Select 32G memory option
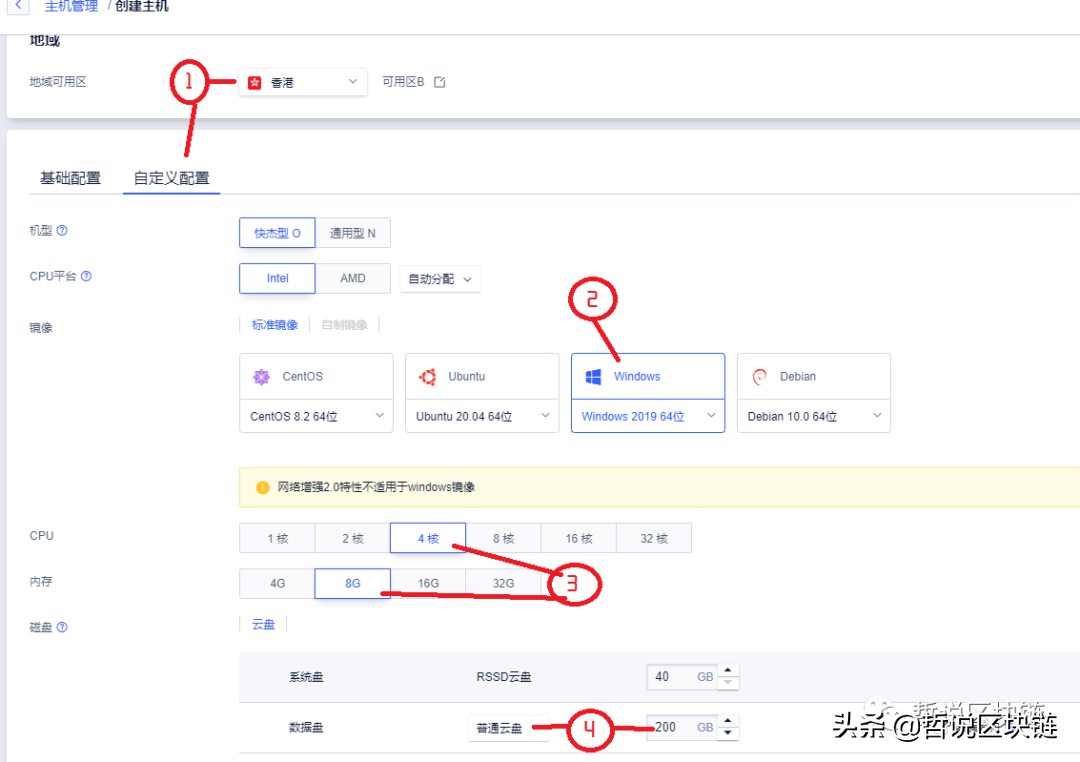 click(x=503, y=584)
